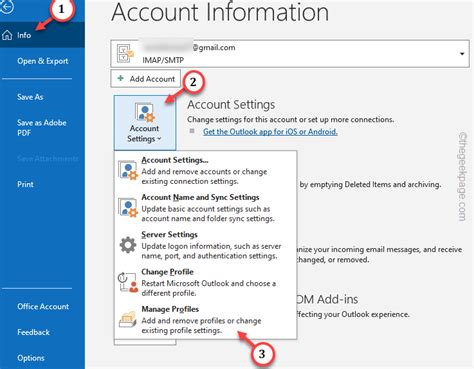474x369 pixels.
Task: Click the icon beside Account Name and Sync Settings
Action: pos(128,208)
